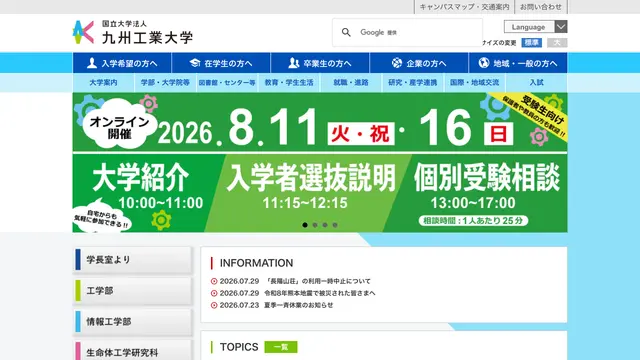Click bullet icon beside 夏季一斉休業 notice
Image resolution: width=640 pixels, height=360 pixels.
coord(214,305)
